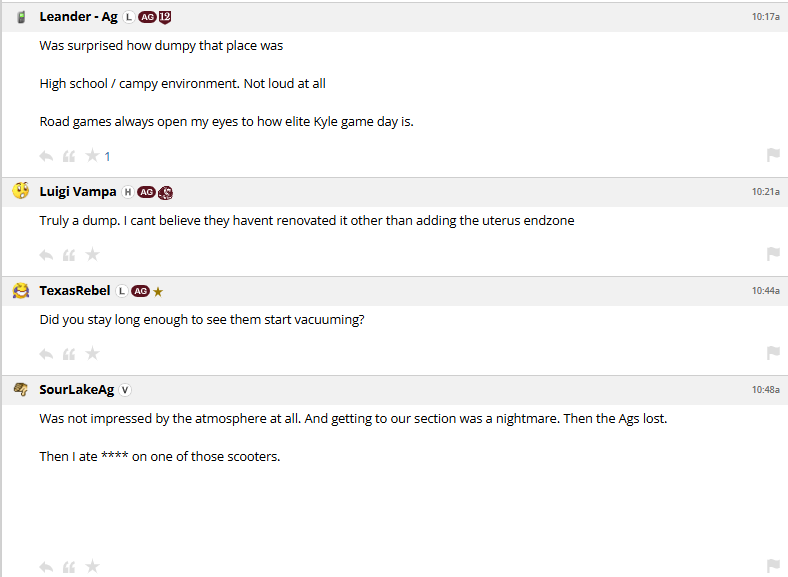Flag Luigi Vampa's post
Image resolution: width=788 pixels, height=577 pixels.
[x=773, y=254]
